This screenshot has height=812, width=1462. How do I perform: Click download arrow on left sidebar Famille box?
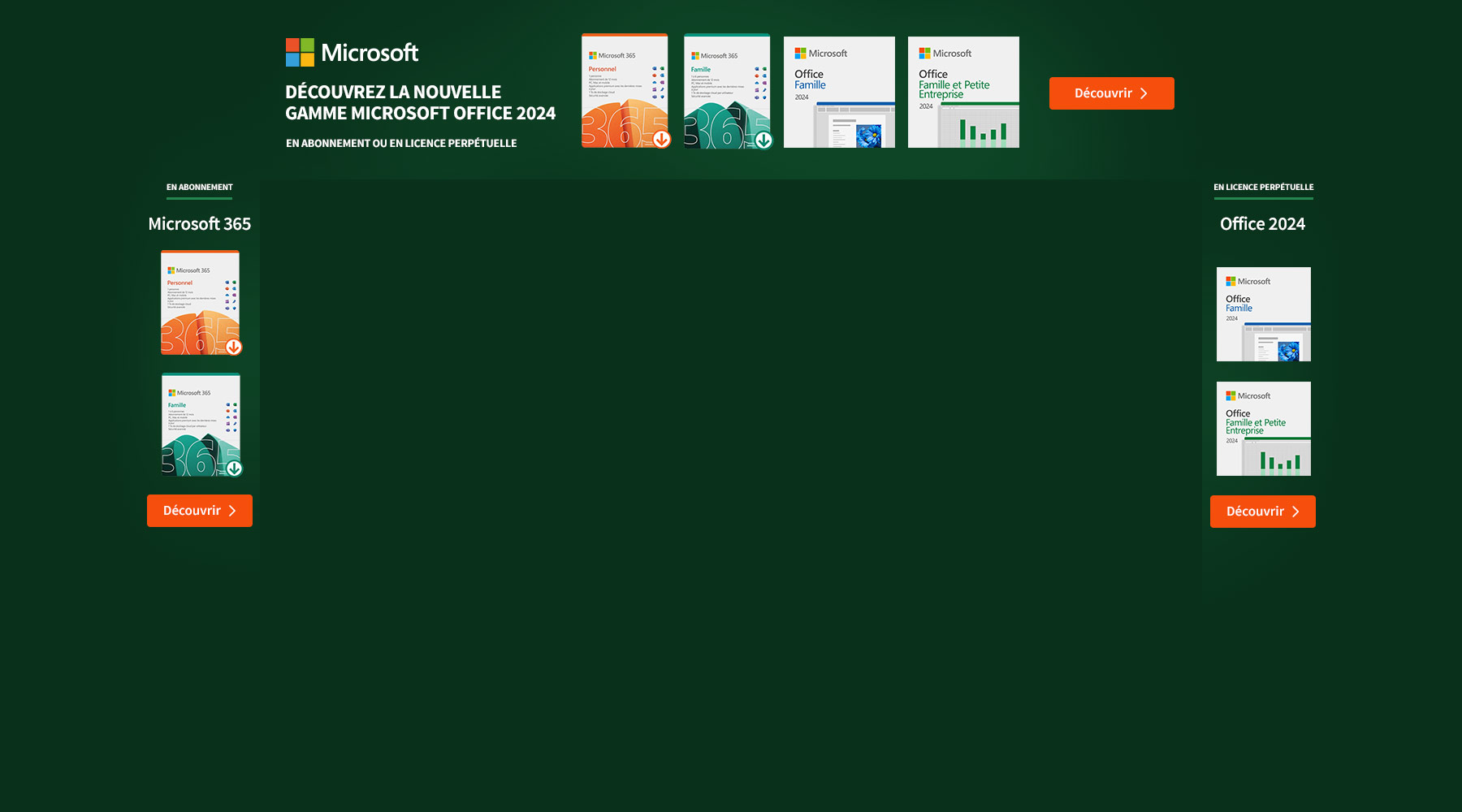coord(235,469)
